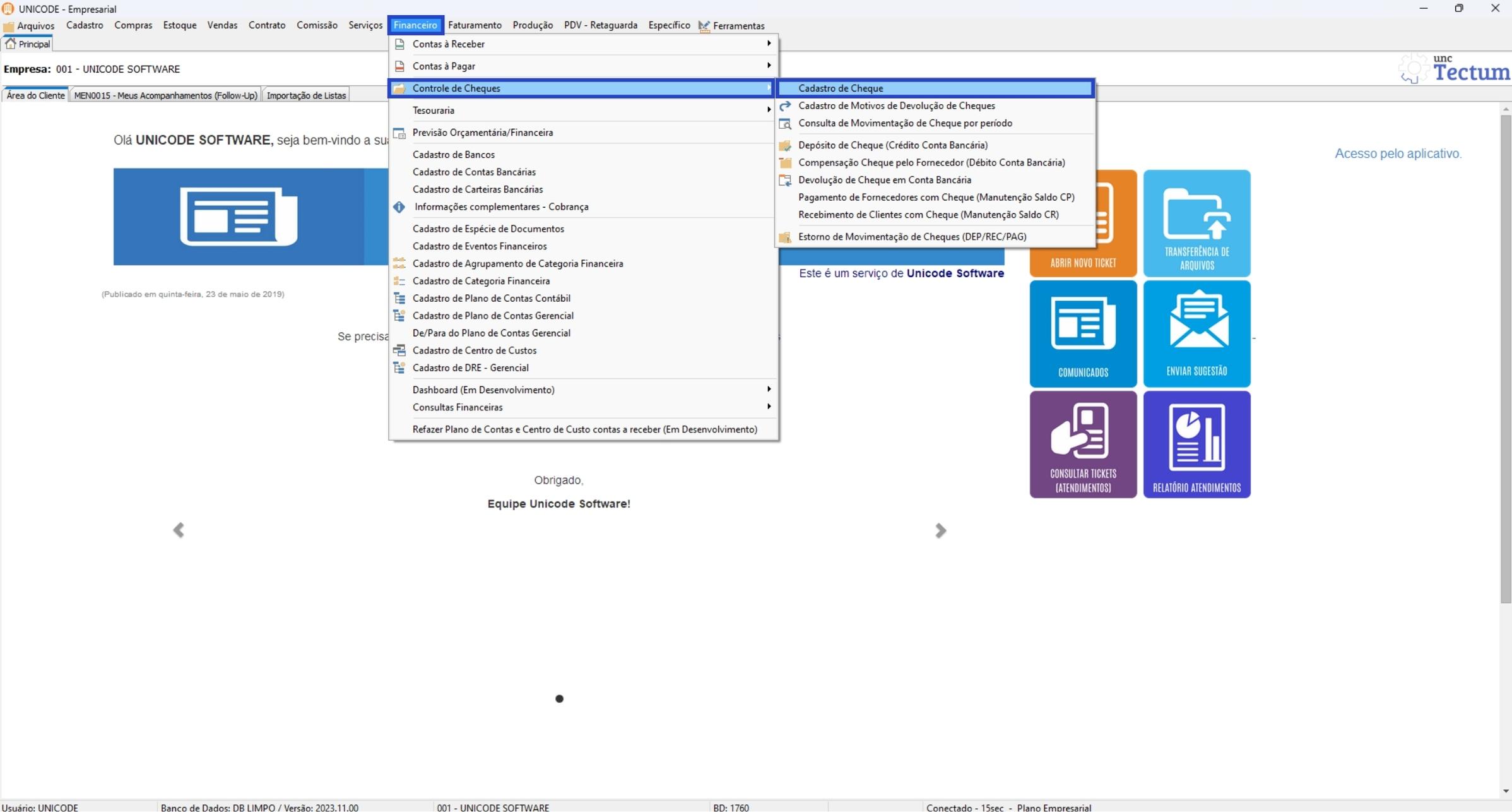Image resolution: width=1512 pixels, height=812 pixels.
Task: Click Estorno de Movimentação de Cheques entry
Action: click(x=912, y=237)
